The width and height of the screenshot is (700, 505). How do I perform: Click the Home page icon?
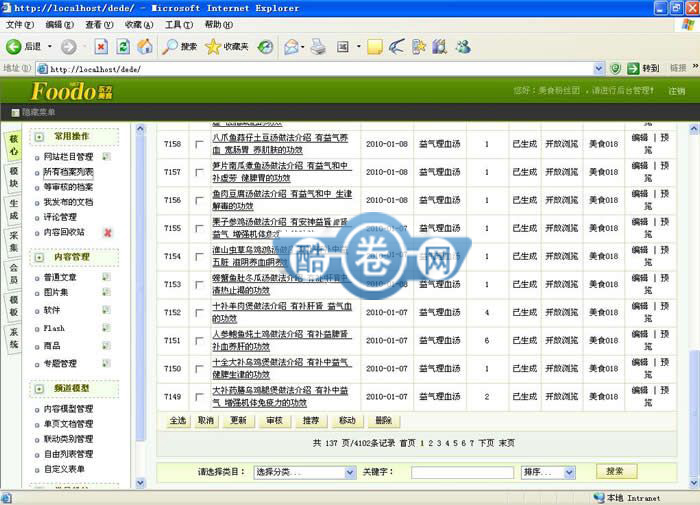(x=145, y=46)
